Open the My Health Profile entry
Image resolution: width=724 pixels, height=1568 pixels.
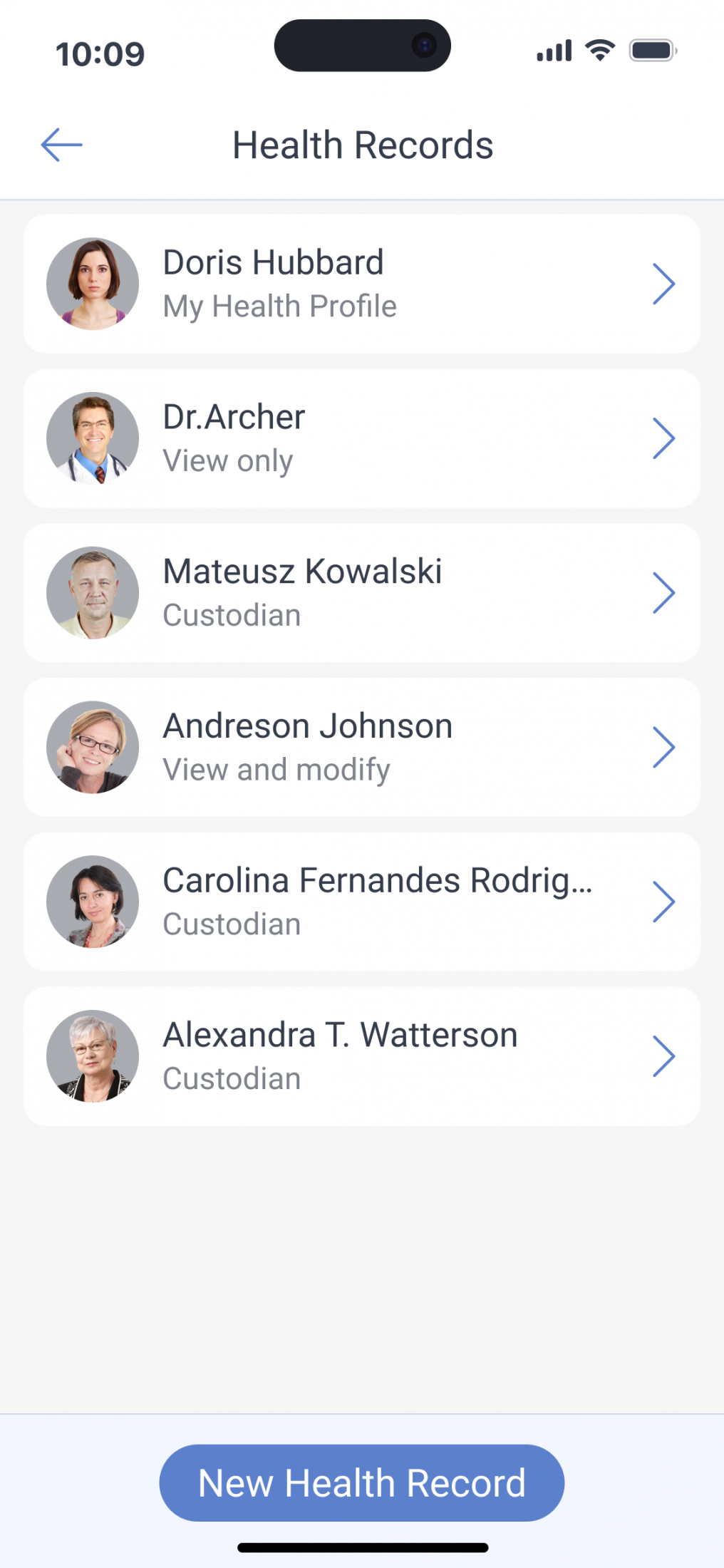pyautogui.click(x=279, y=306)
